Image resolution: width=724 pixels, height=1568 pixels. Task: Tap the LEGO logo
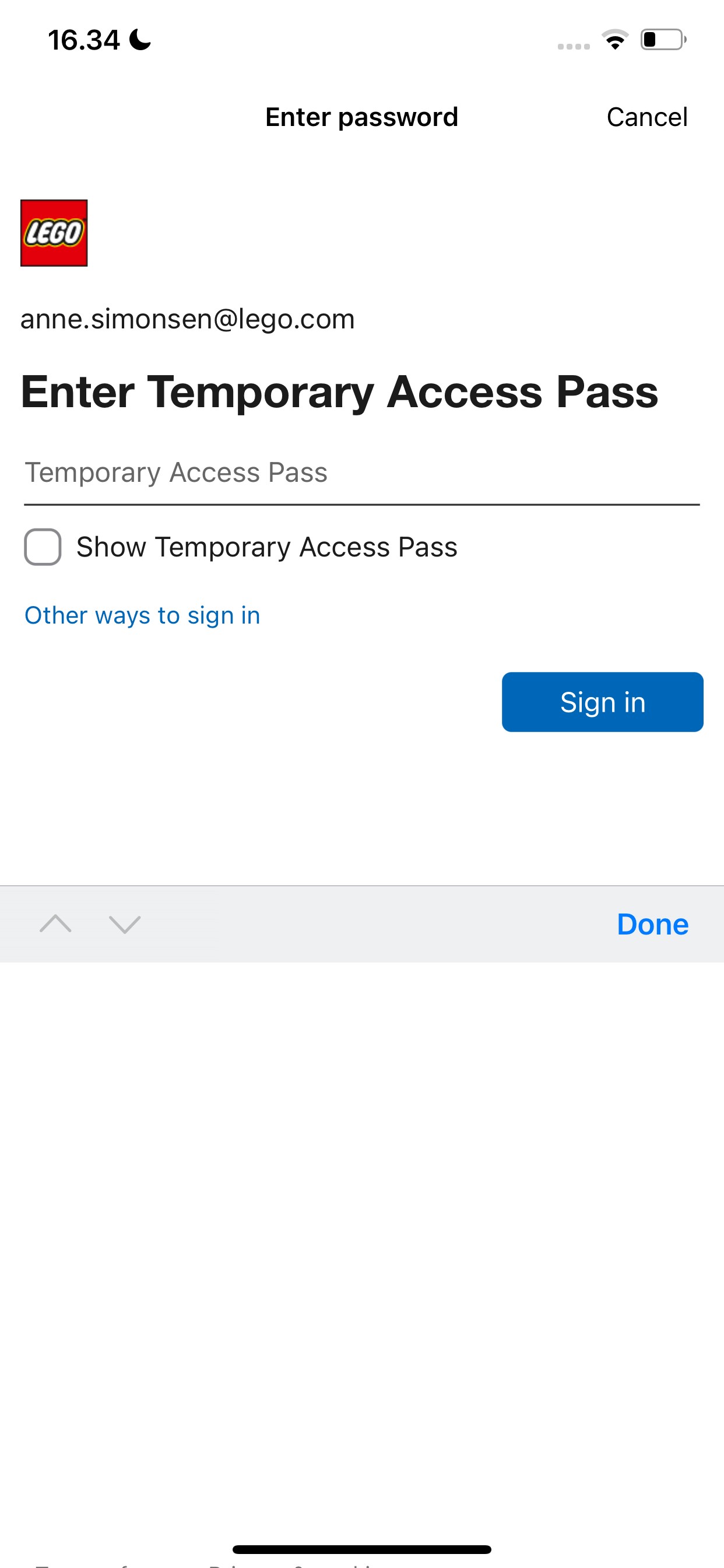(x=54, y=233)
